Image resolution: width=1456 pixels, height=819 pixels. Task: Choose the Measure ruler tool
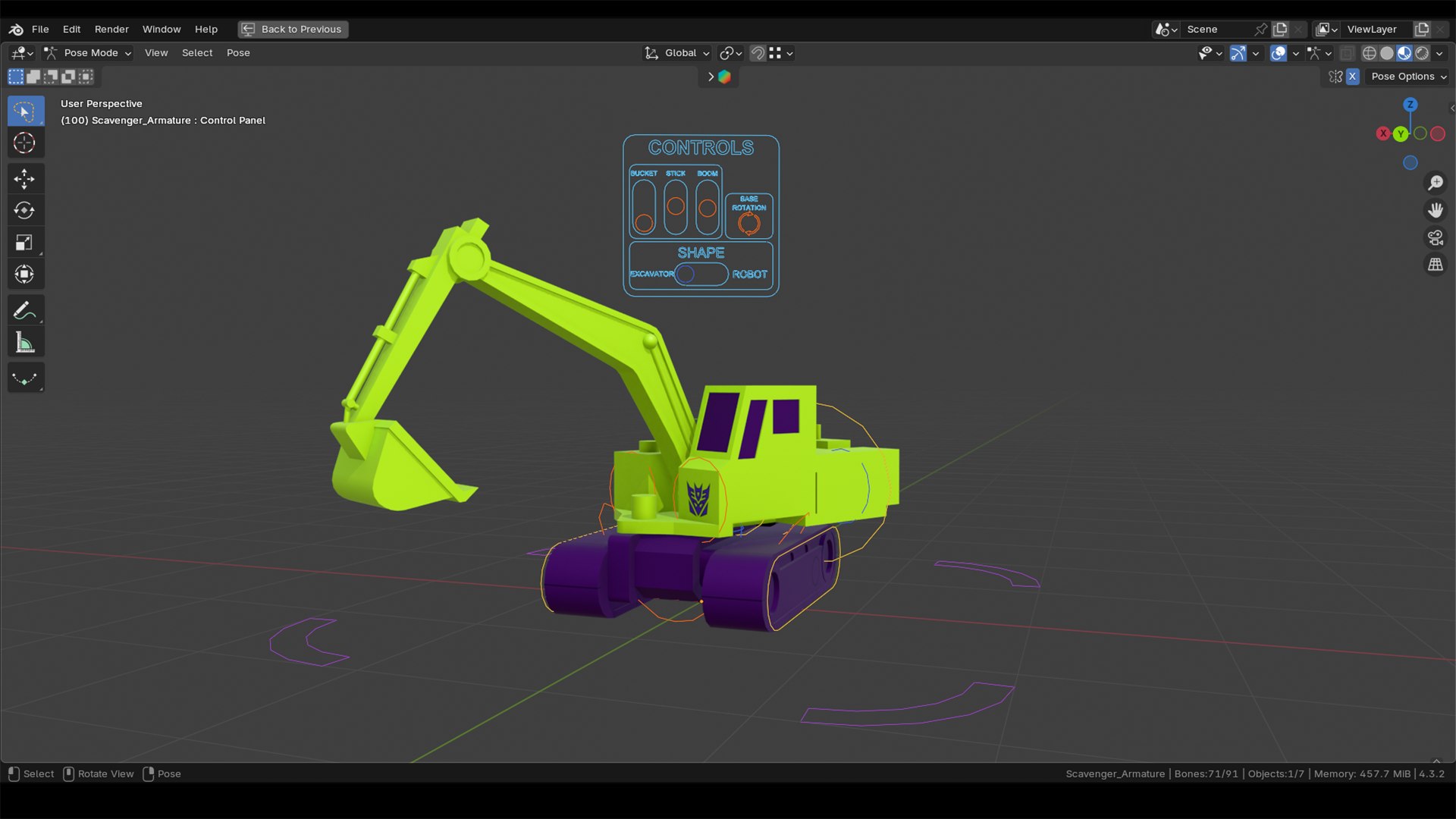(x=25, y=342)
